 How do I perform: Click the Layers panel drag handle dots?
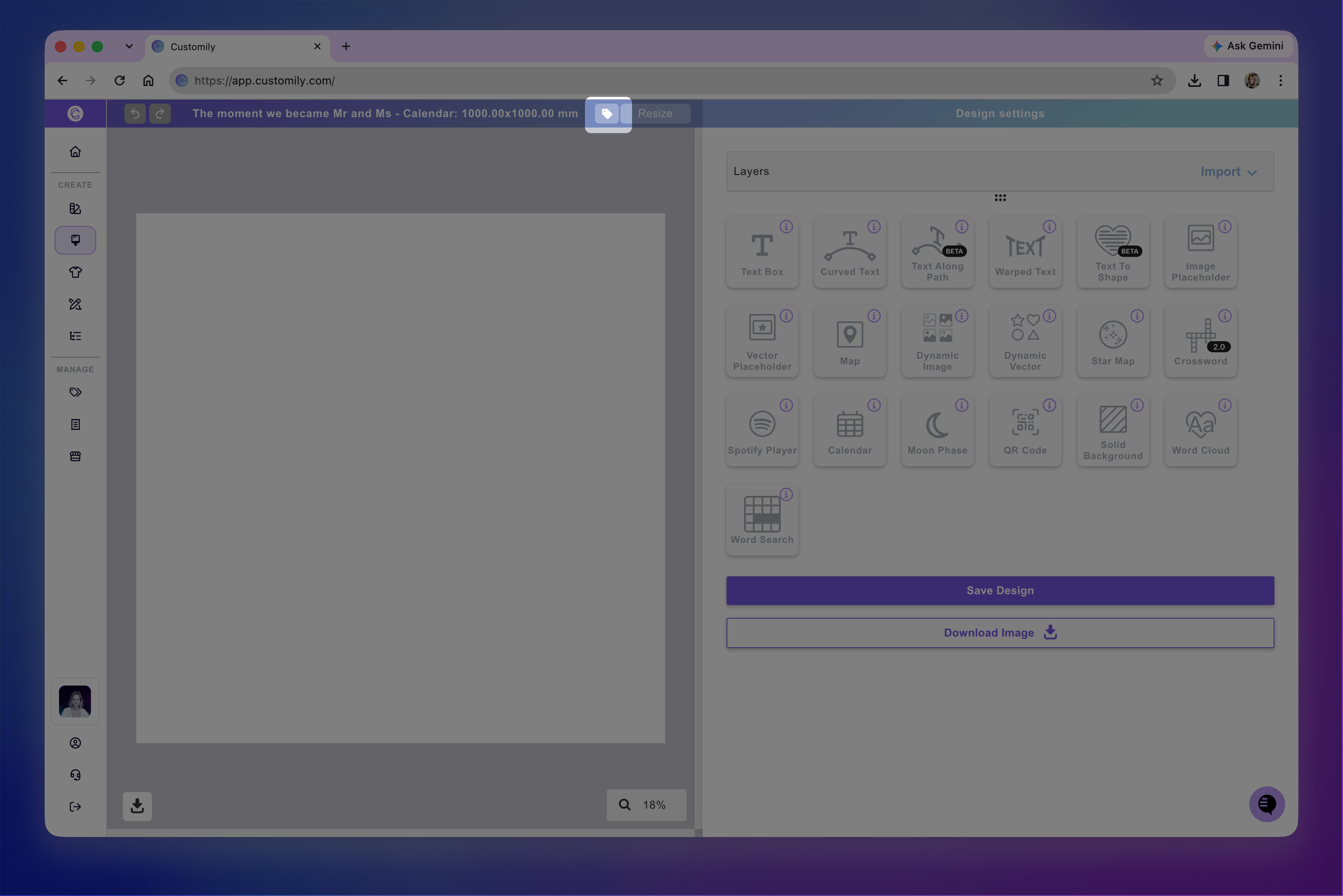click(x=1000, y=198)
